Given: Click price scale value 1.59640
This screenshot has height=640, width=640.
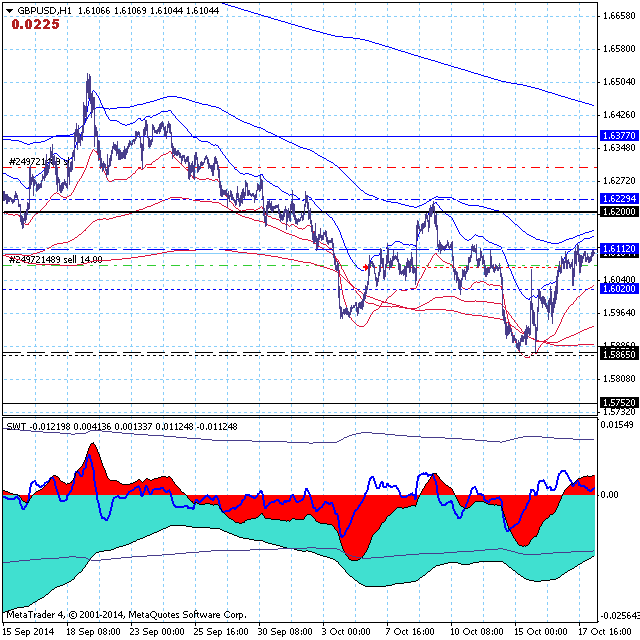Looking at the screenshot, I should pos(619,313).
